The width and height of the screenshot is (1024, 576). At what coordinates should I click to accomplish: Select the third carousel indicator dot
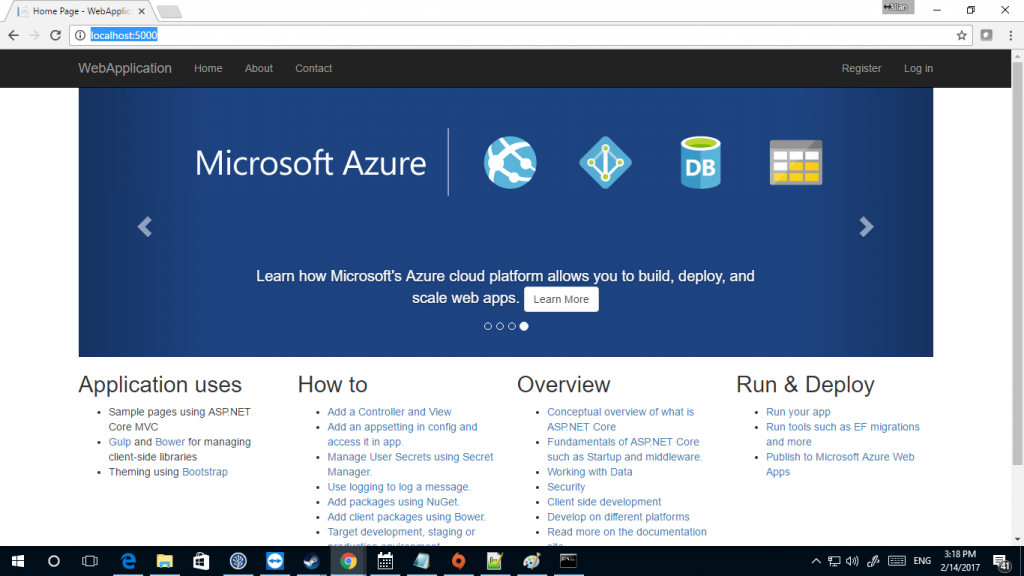(512, 326)
